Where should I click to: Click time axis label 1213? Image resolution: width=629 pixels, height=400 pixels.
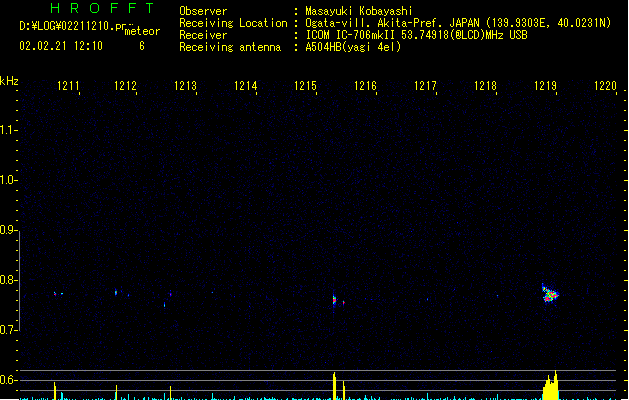[x=185, y=86]
